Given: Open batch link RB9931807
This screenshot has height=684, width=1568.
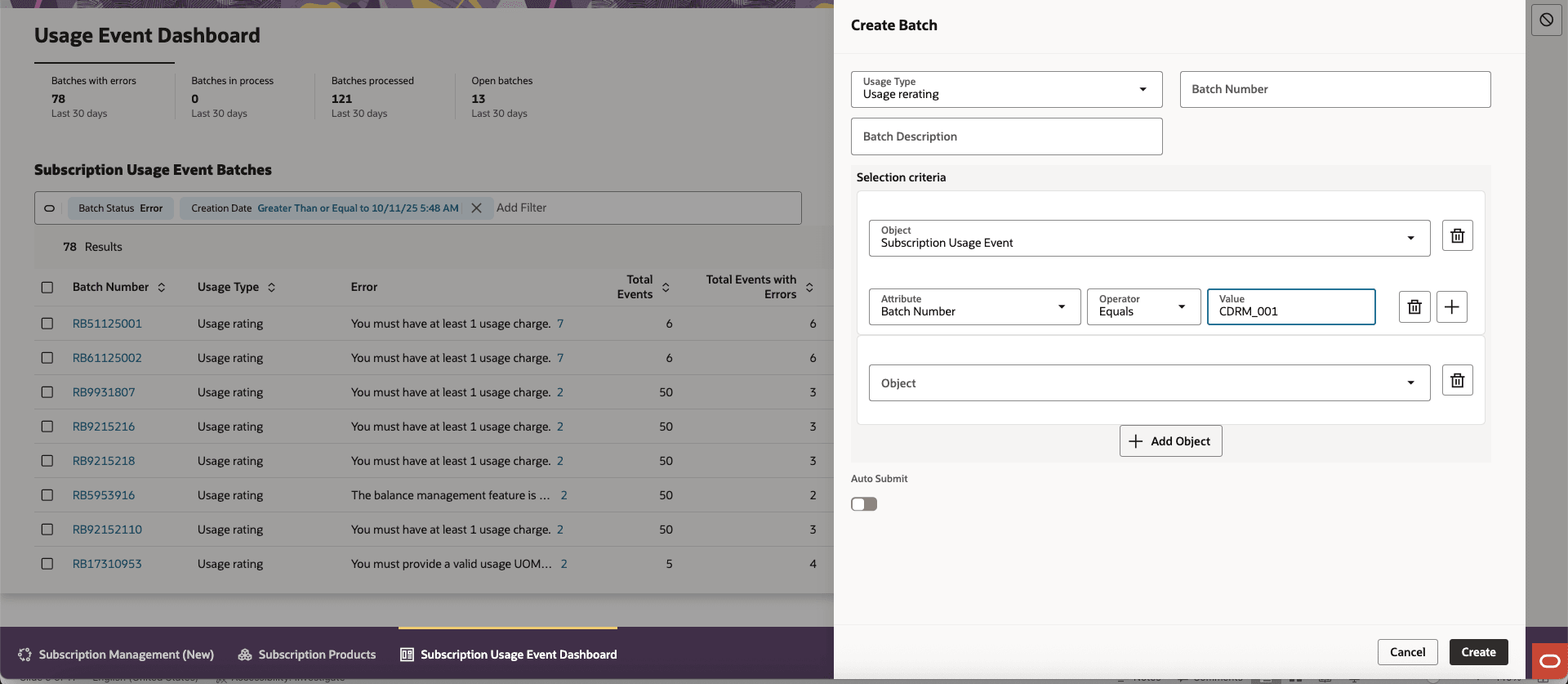Looking at the screenshot, I should click(104, 392).
